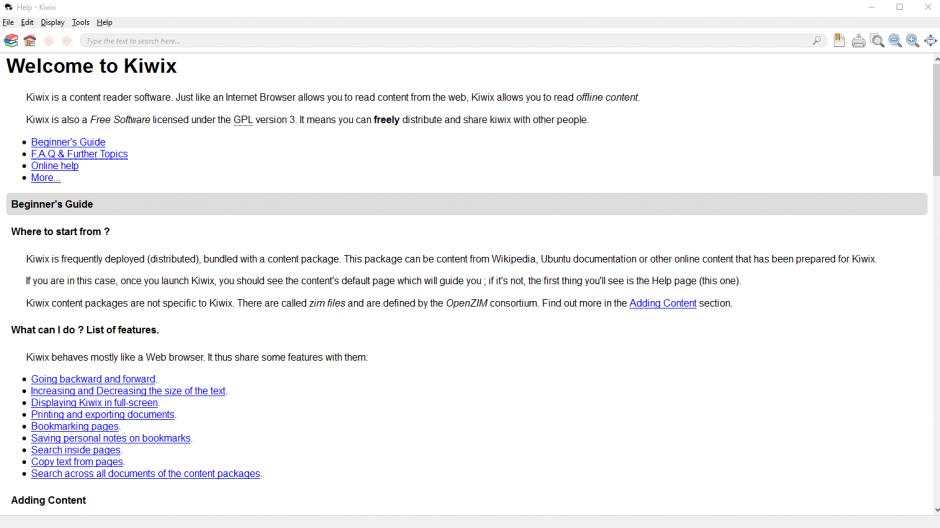Click the find-in-page icon
Viewport: 940px width, 528px height.
pyautogui.click(x=877, y=41)
